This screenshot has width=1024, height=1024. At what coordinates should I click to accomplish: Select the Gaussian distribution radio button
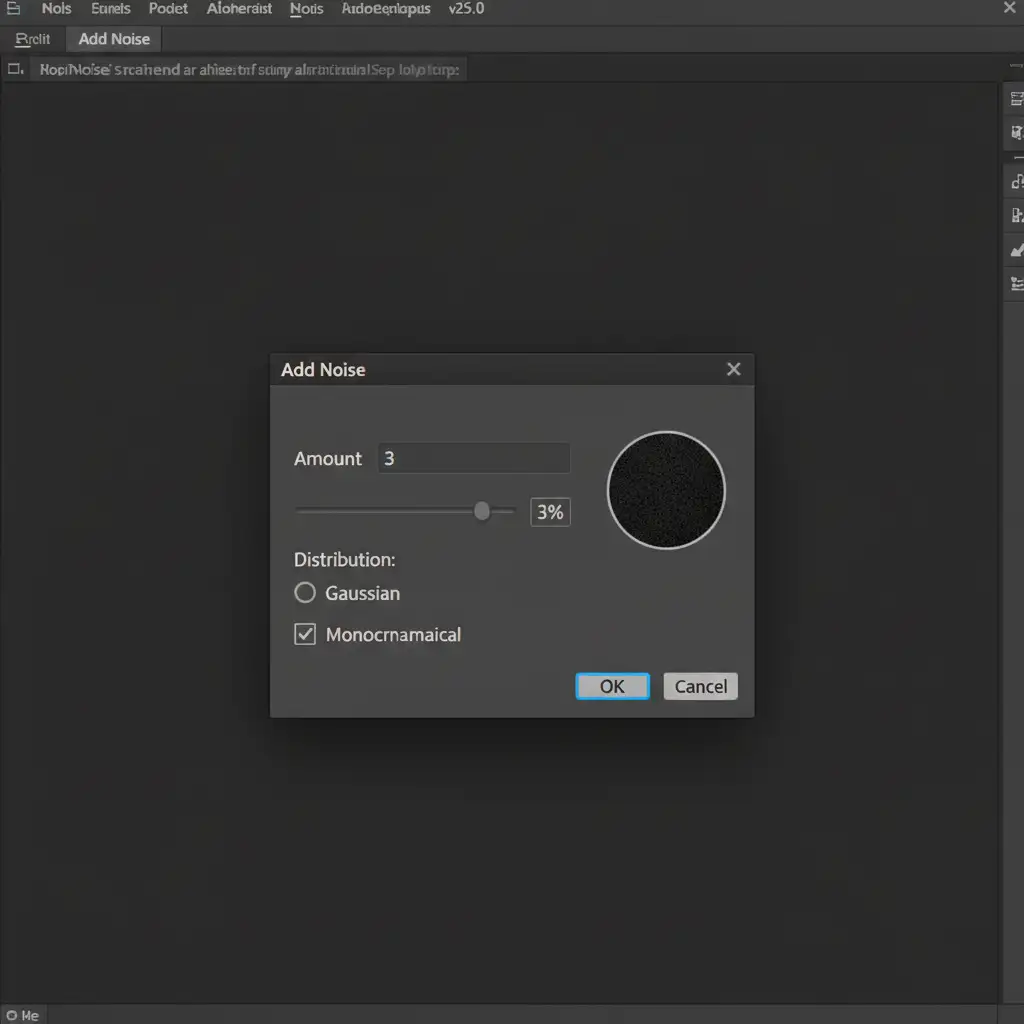pyautogui.click(x=305, y=593)
